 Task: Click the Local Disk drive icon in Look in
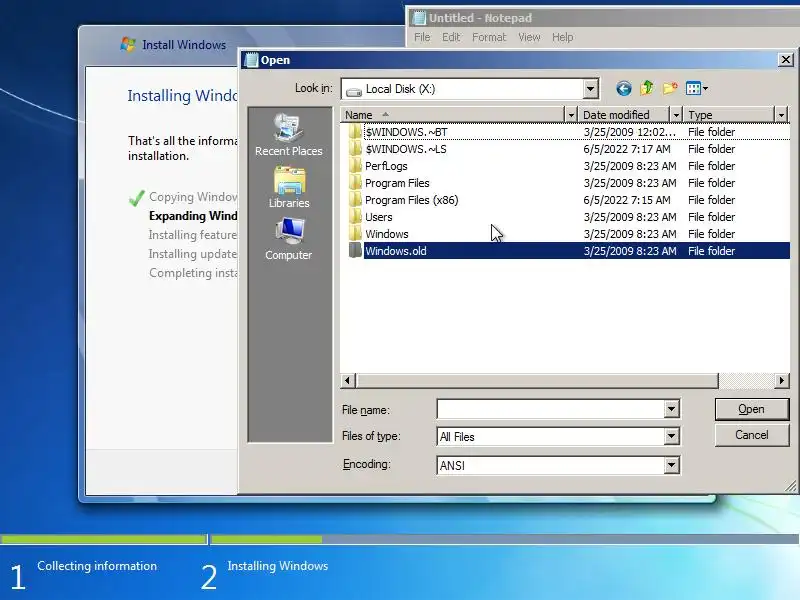[354, 91]
